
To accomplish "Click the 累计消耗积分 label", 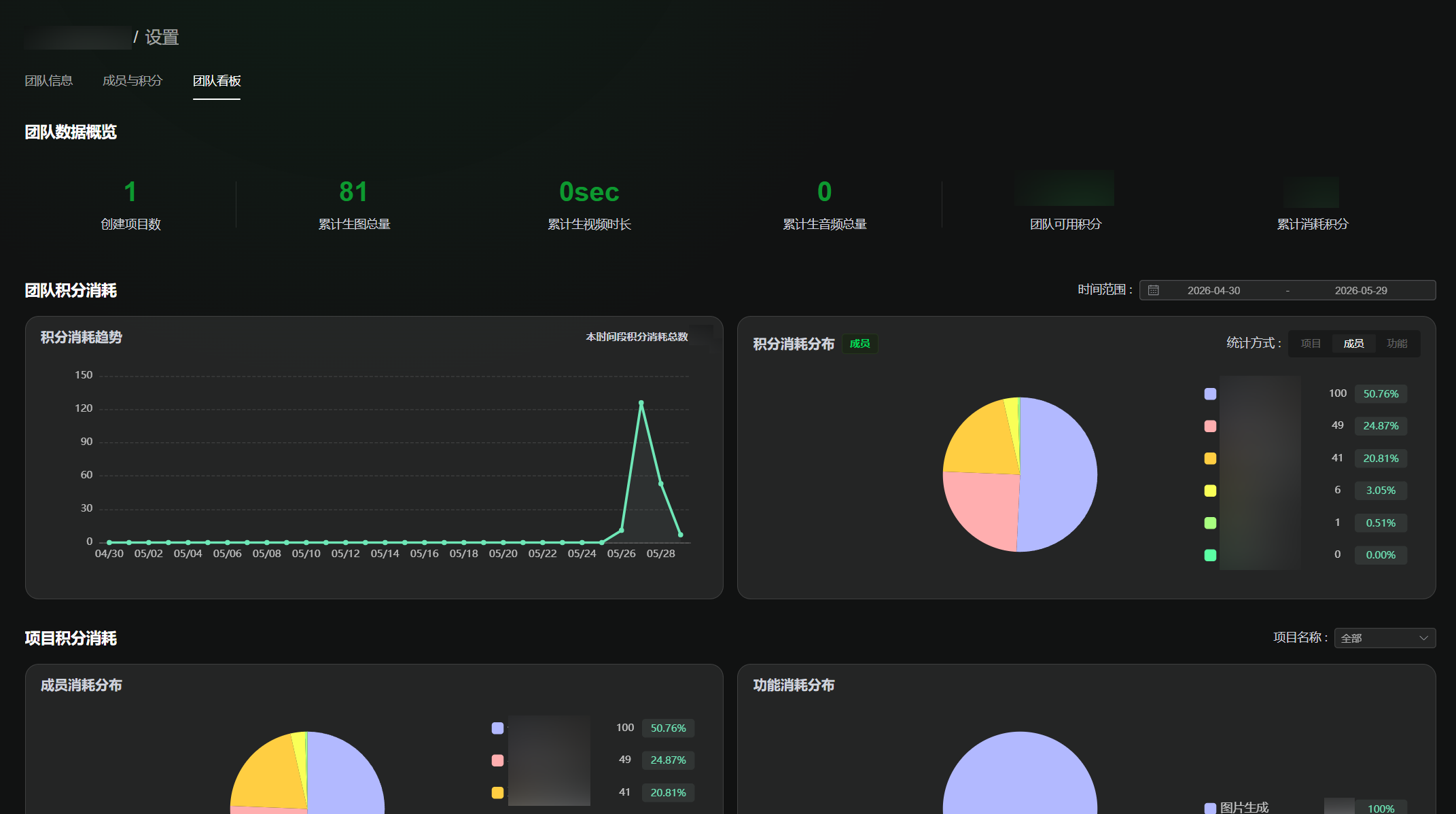I will [x=1313, y=224].
